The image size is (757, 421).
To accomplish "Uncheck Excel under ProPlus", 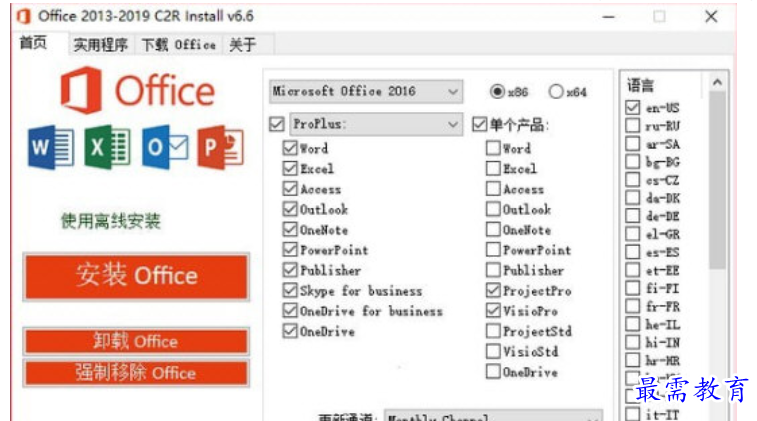I will pos(290,168).
